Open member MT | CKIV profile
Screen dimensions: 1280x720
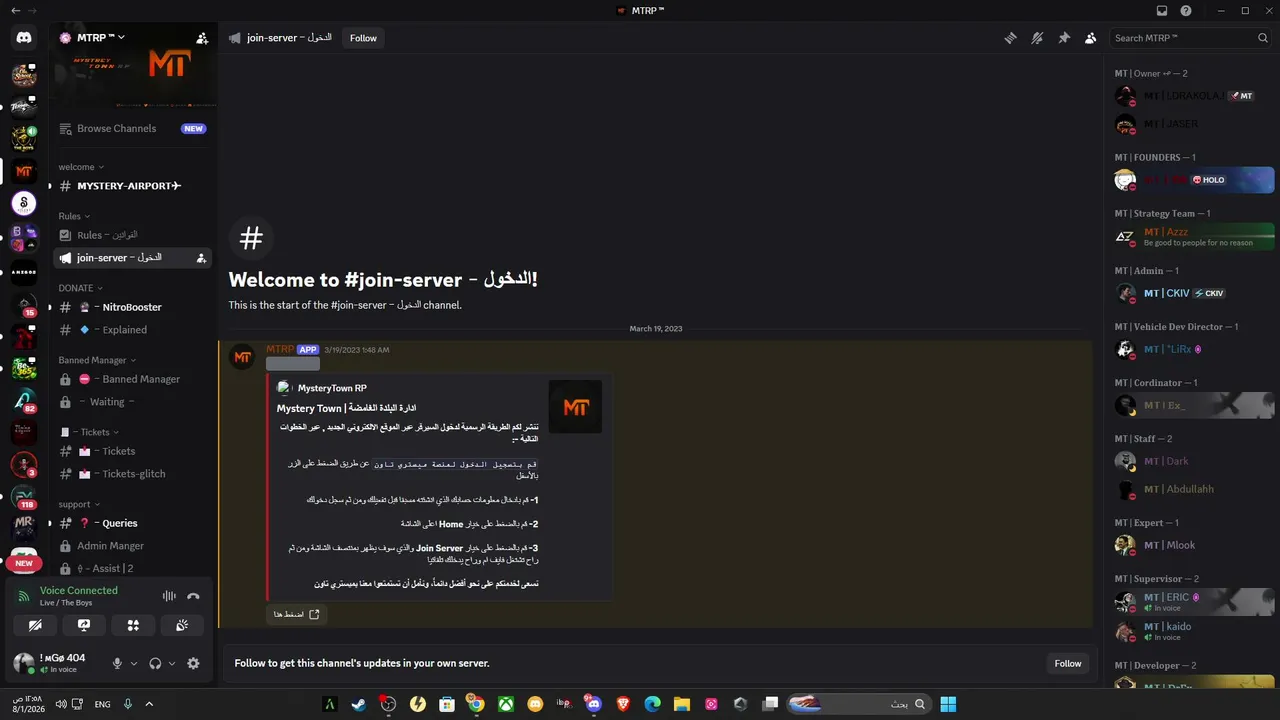[1194, 293]
